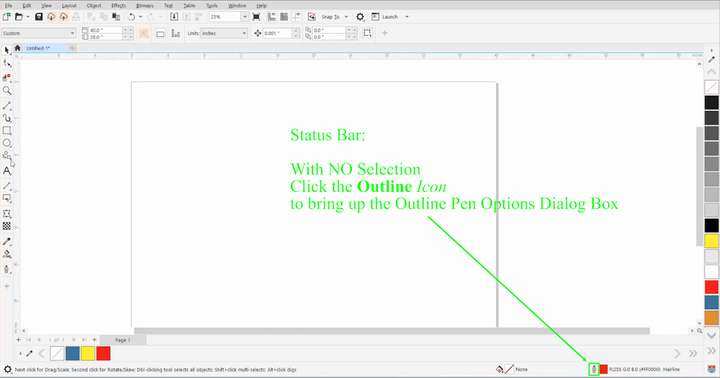The width and height of the screenshot is (720, 378).
Task: Select the Color Eyedropper tool
Action: tap(7, 241)
